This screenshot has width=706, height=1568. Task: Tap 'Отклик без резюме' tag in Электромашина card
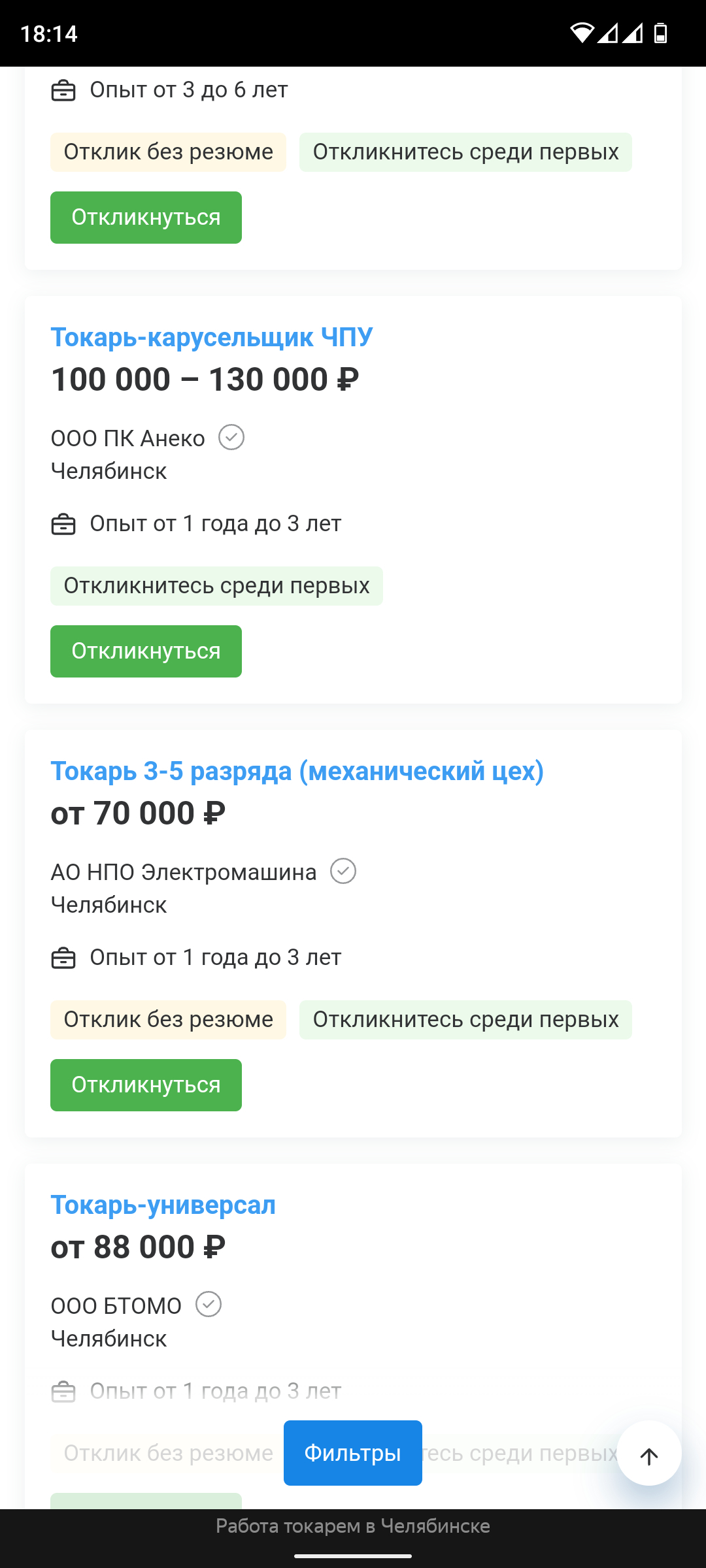click(168, 1020)
